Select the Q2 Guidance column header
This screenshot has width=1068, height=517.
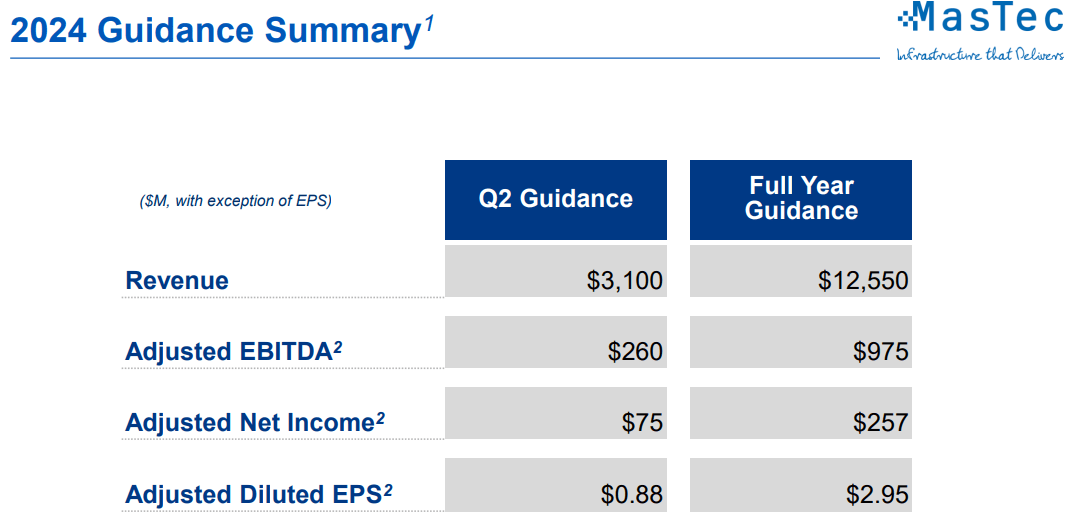pyautogui.click(x=555, y=199)
